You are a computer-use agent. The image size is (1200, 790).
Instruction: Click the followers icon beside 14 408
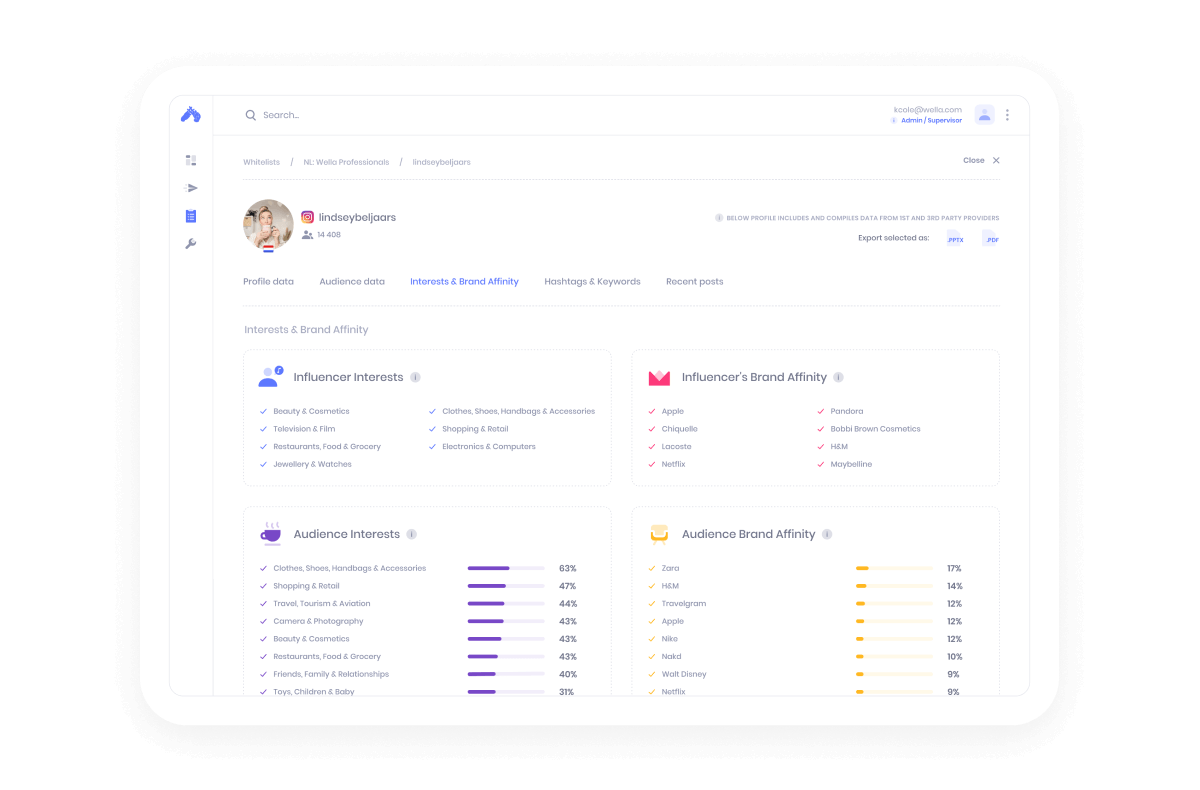(x=307, y=235)
